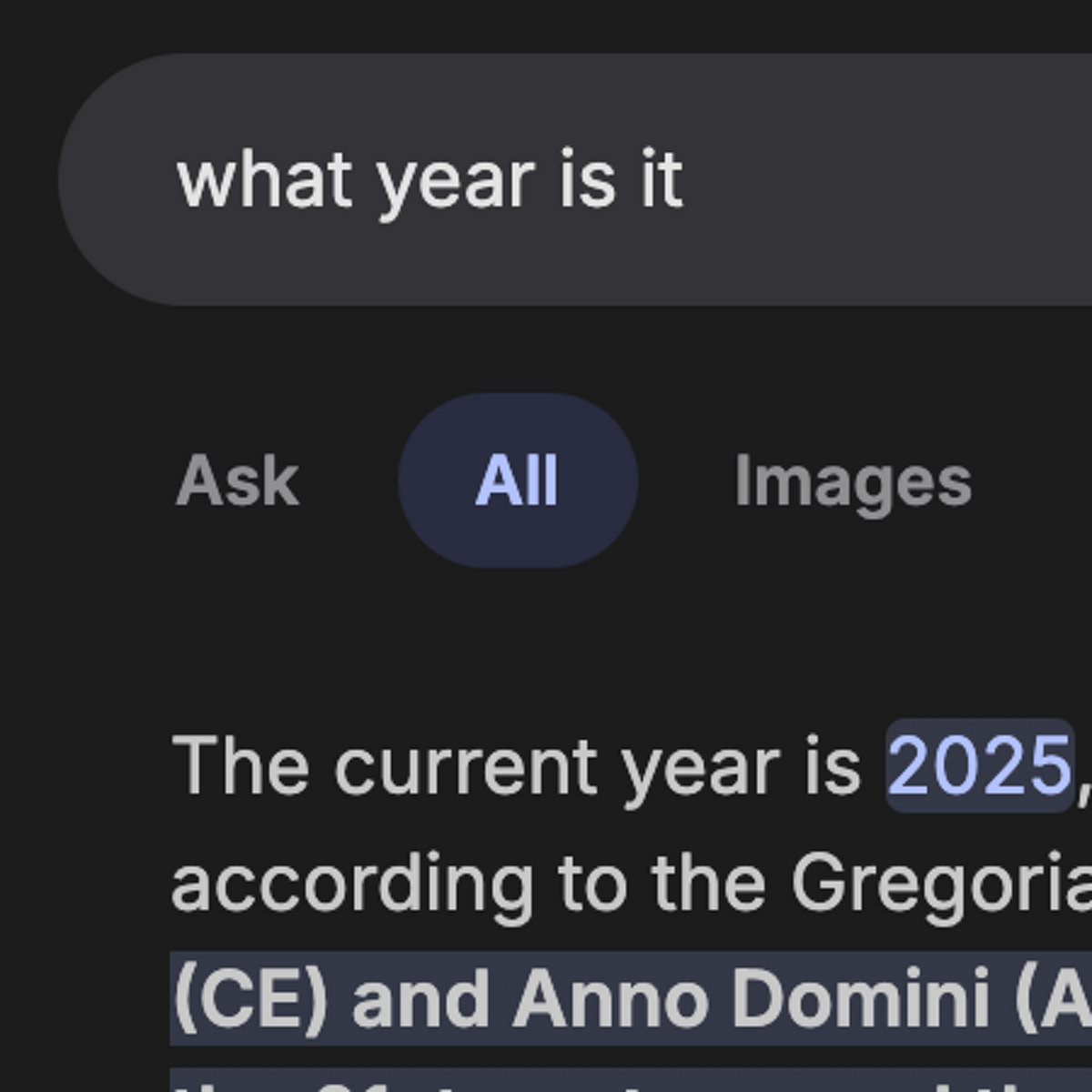
Task: Open the Images tab
Action: (853, 480)
